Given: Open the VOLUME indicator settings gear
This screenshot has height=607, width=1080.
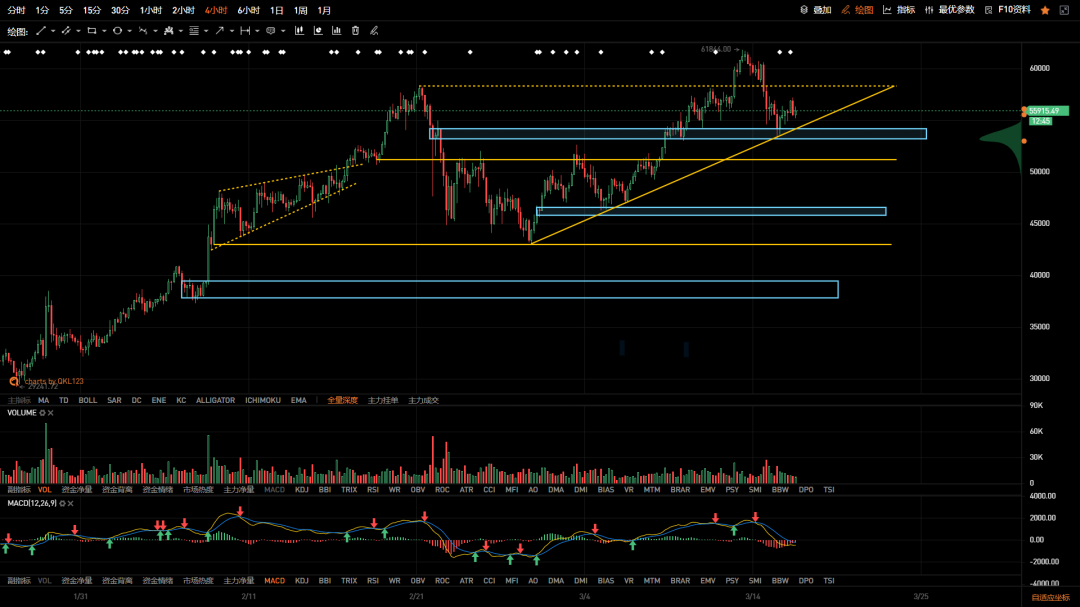Looking at the screenshot, I should [x=43, y=413].
